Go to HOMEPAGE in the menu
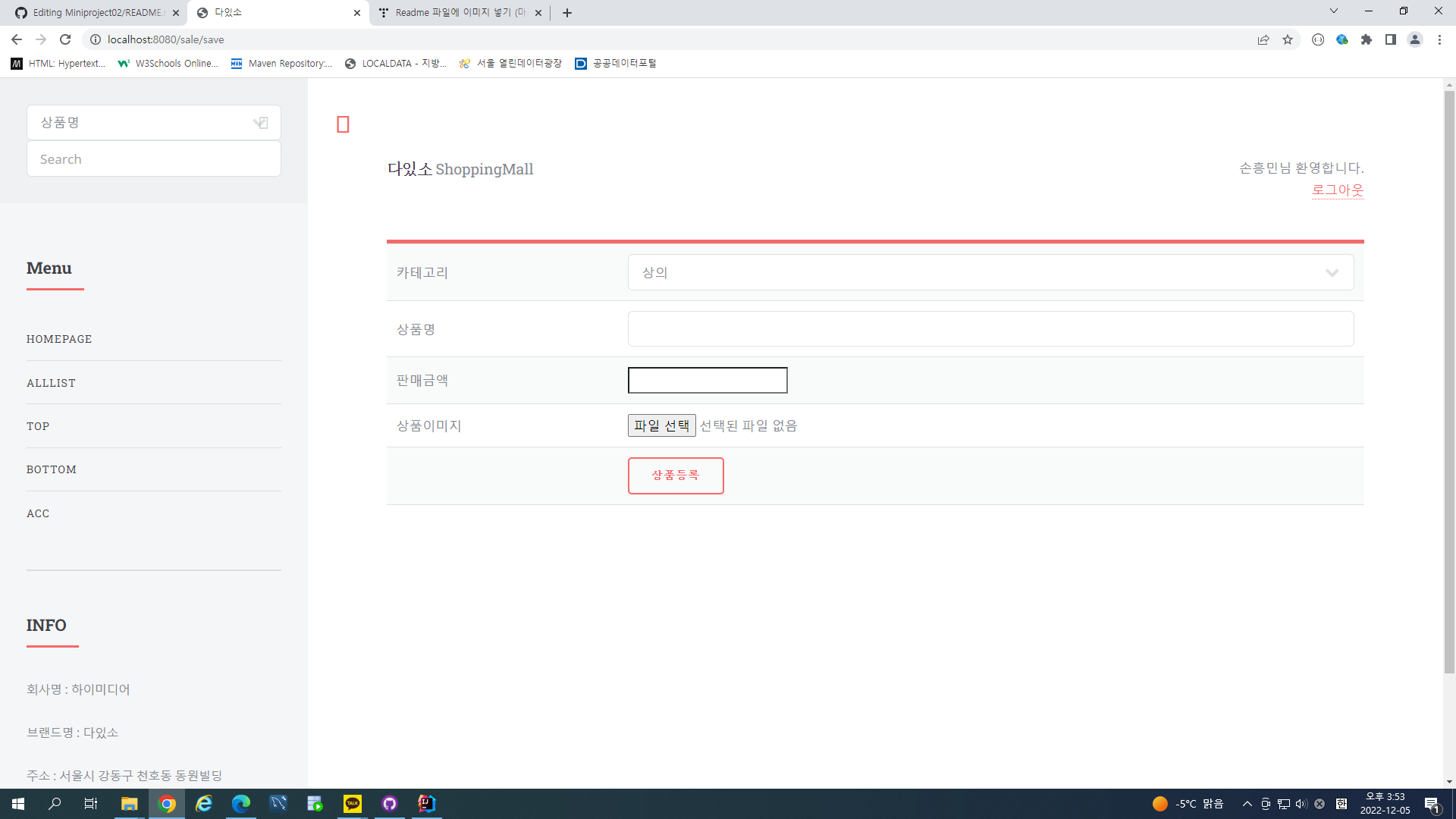1456x819 pixels. coord(59,339)
